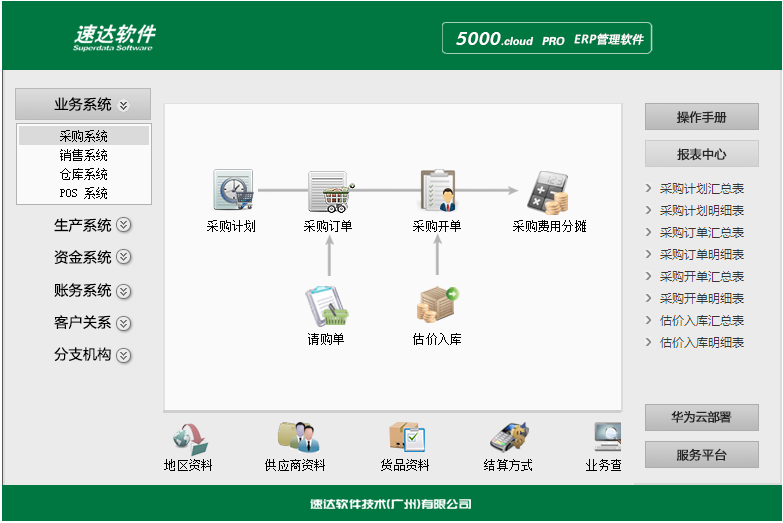Screen dimensions: 783x523
Task: Open the 采购订单明细表 report link
Action: pos(702,255)
